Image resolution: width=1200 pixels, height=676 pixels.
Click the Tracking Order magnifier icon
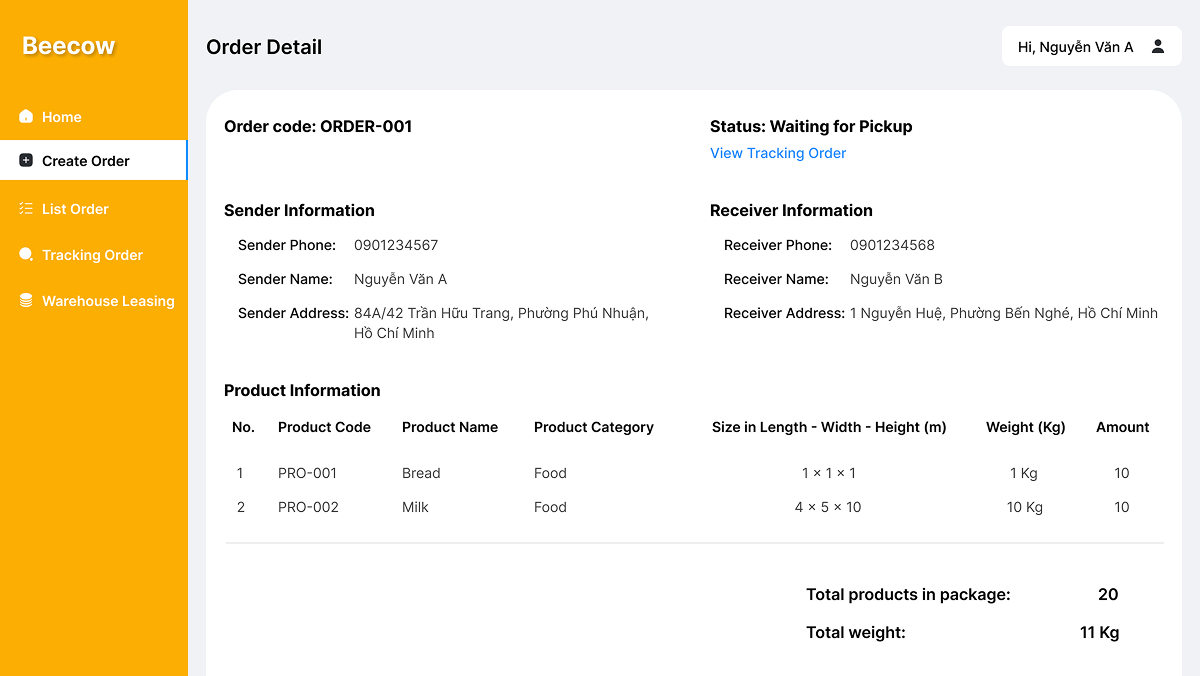26,255
